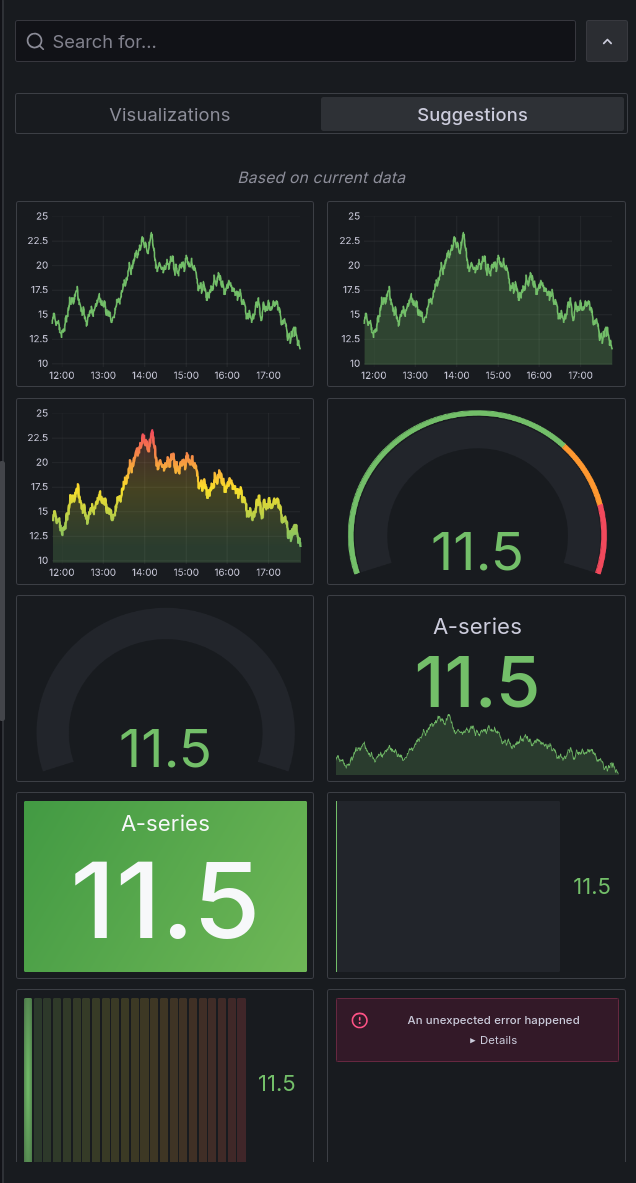
Task: Switch to the Visualizations tab
Action: (169, 115)
